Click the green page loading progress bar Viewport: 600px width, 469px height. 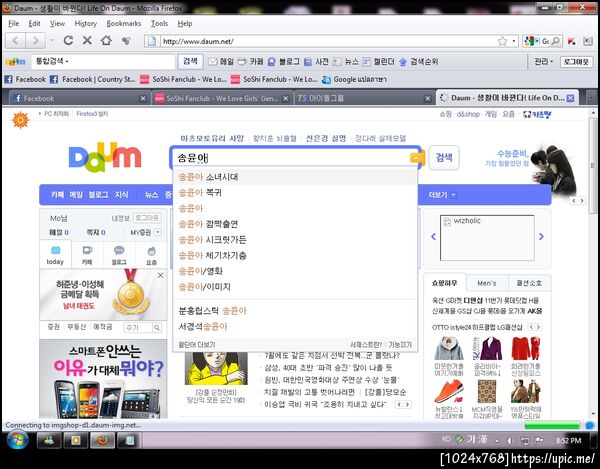click(x=552, y=425)
